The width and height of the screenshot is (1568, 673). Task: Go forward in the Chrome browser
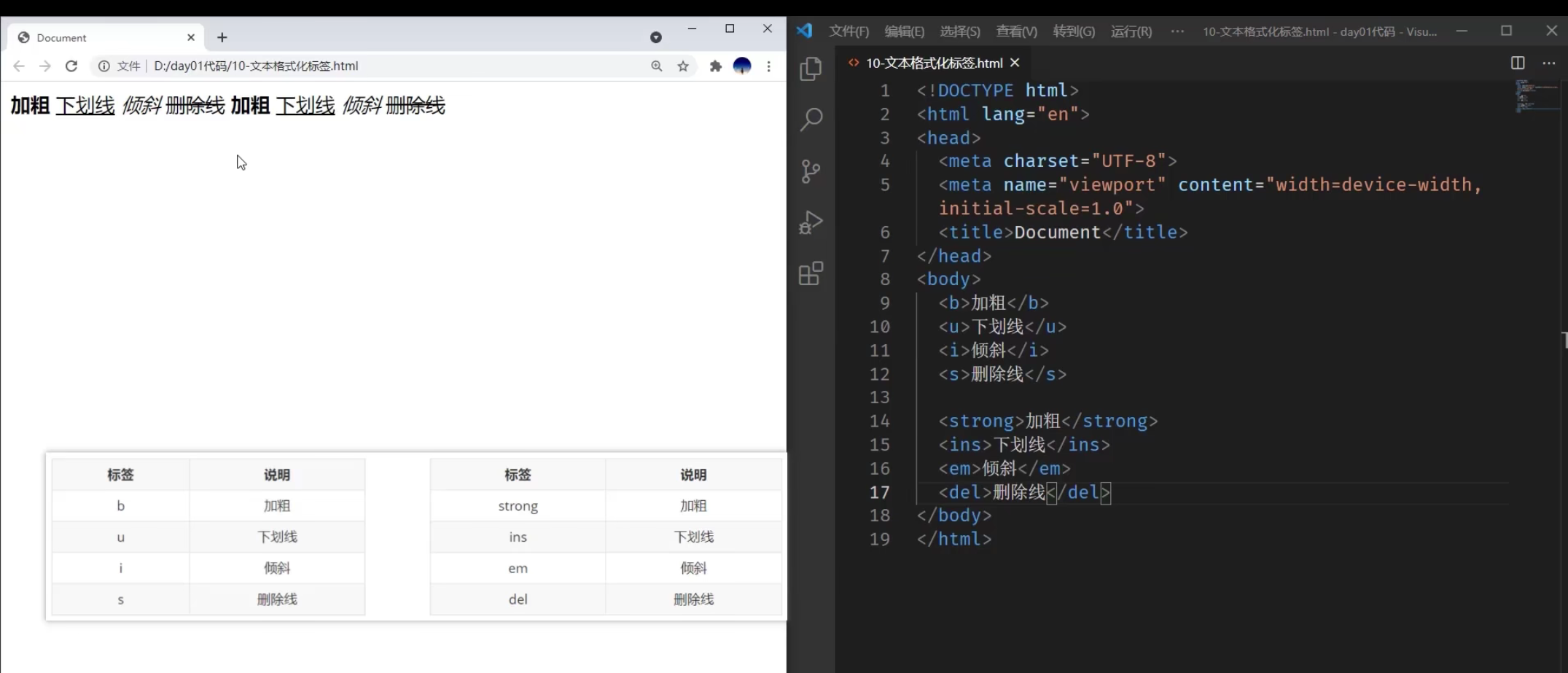[45, 66]
